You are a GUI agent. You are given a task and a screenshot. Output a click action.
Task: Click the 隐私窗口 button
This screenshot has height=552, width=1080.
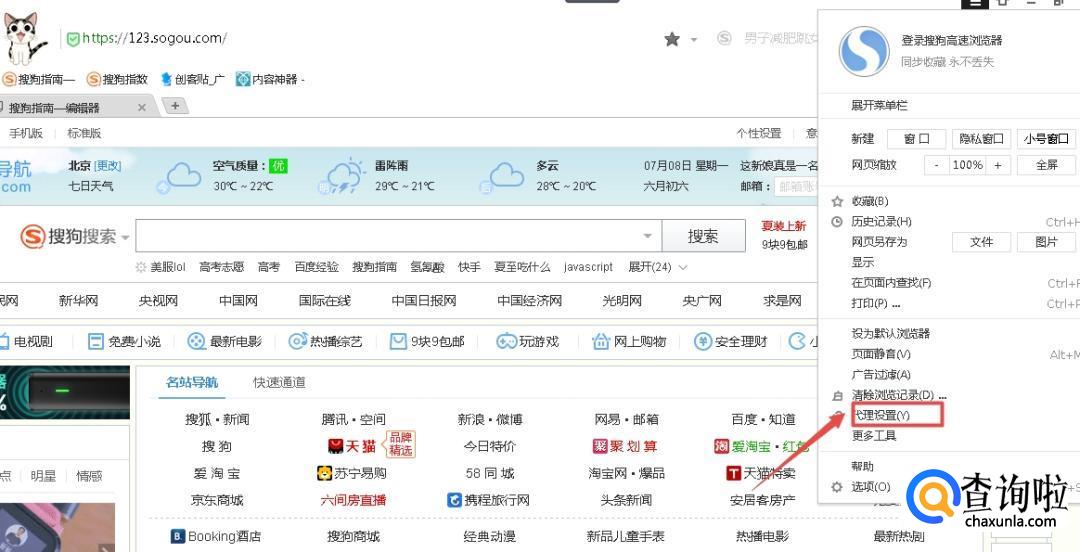tap(982, 139)
